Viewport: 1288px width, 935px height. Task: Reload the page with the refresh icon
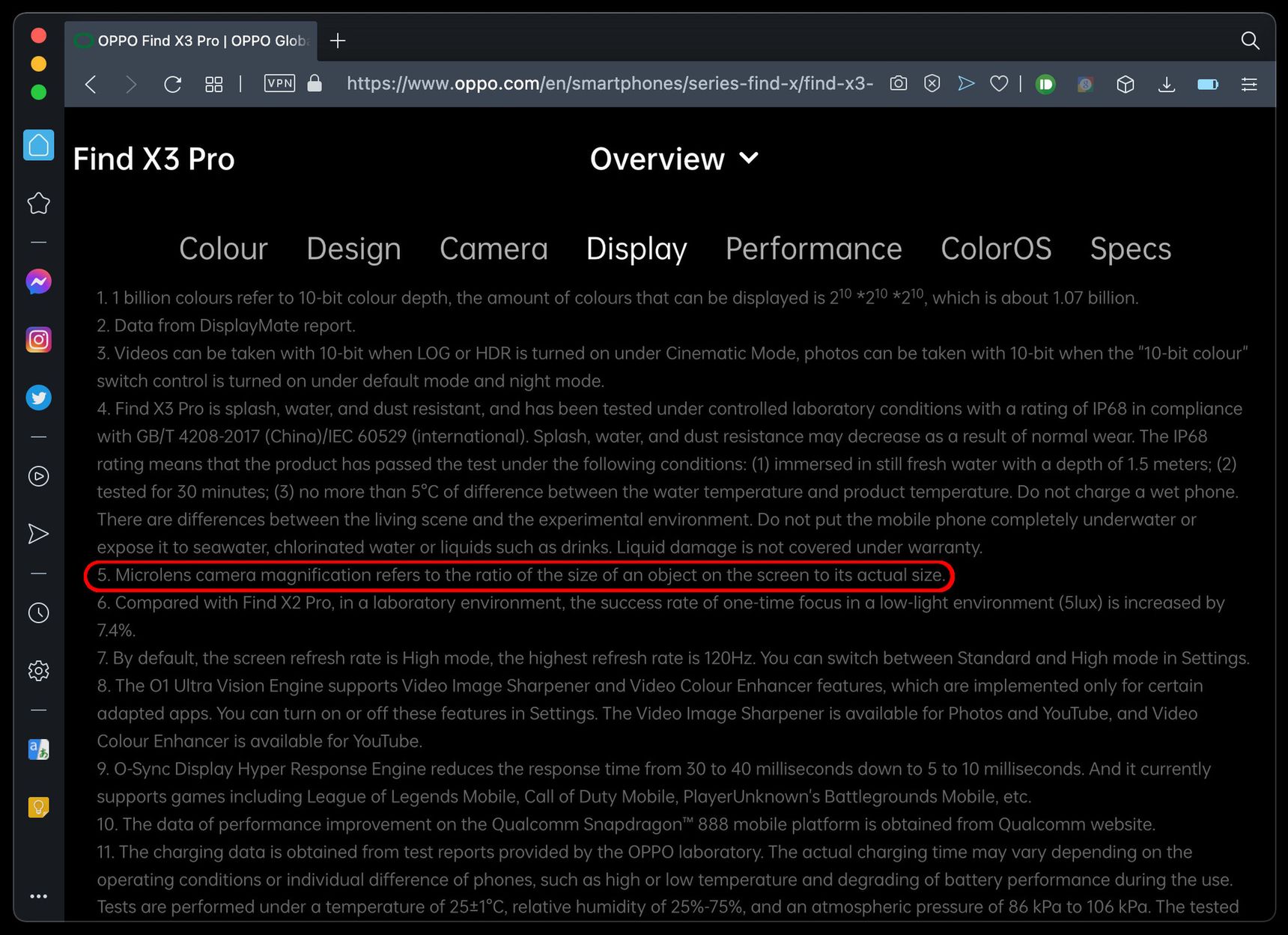tap(173, 84)
